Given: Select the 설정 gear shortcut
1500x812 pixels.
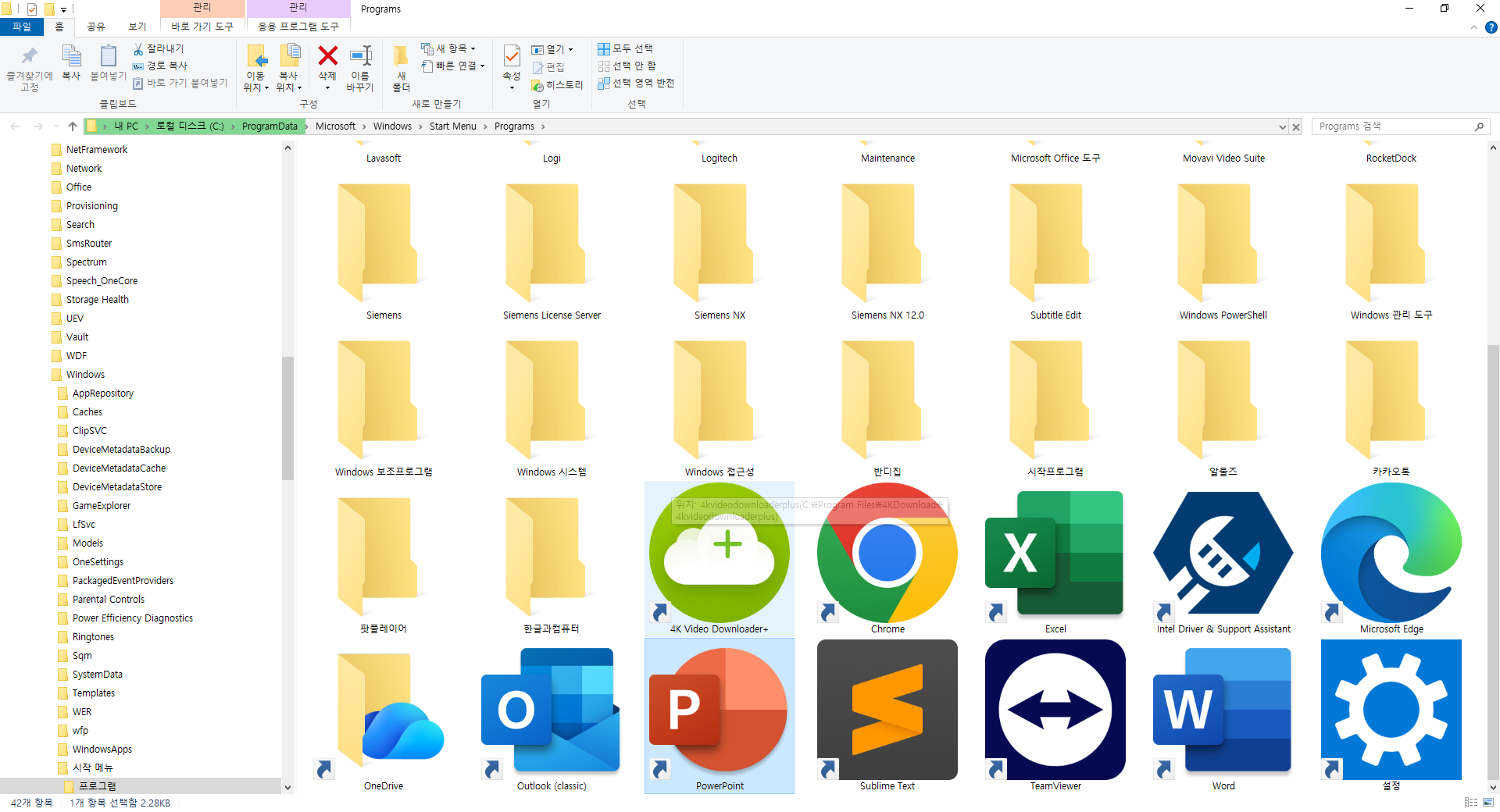Looking at the screenshot, I should pos(1391,710).
